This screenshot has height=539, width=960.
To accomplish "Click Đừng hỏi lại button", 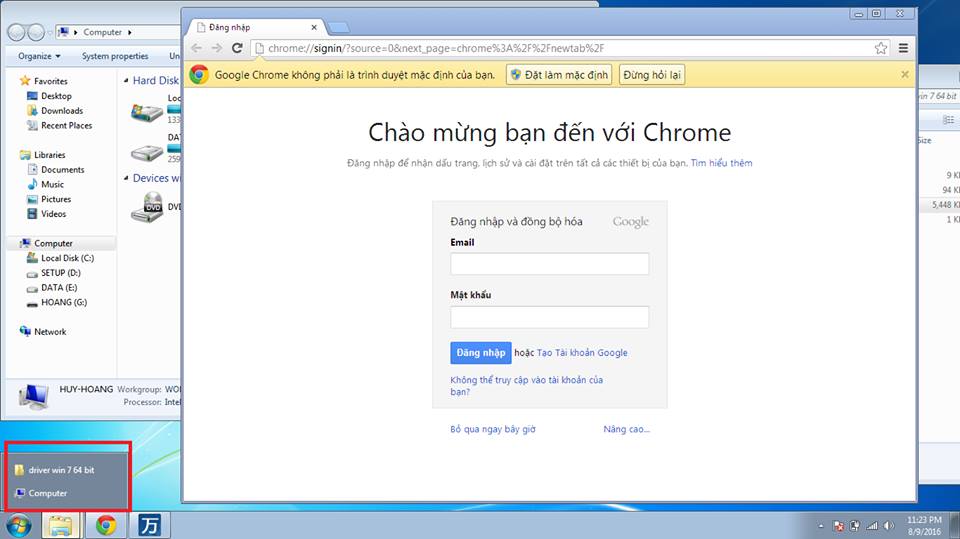I will tap(651, 75).
